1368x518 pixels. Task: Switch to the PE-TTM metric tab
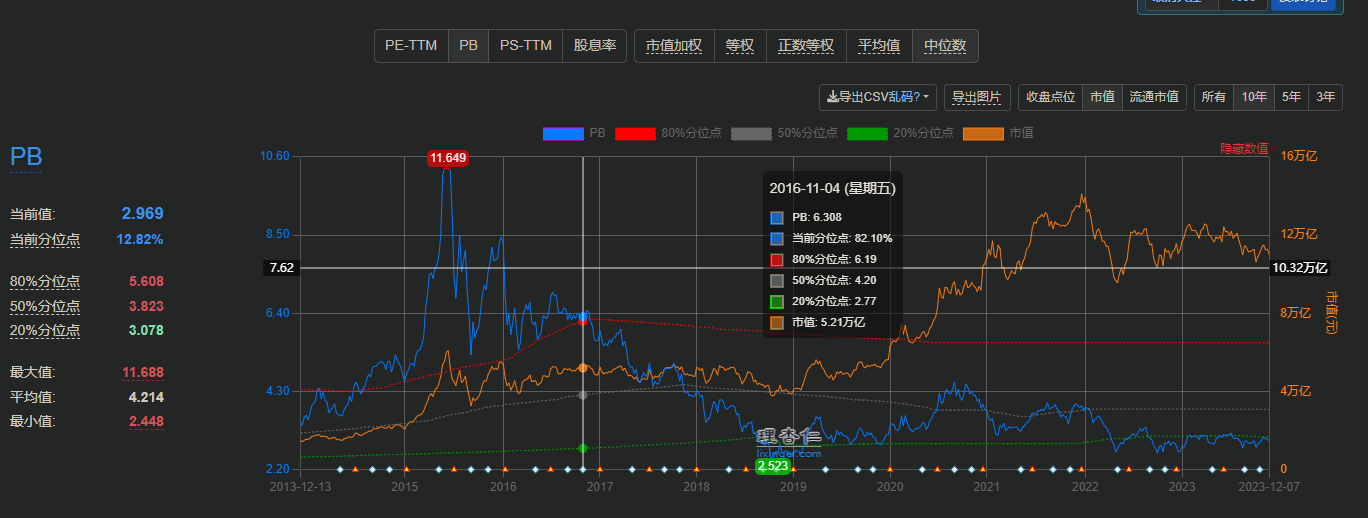(411, 46)
